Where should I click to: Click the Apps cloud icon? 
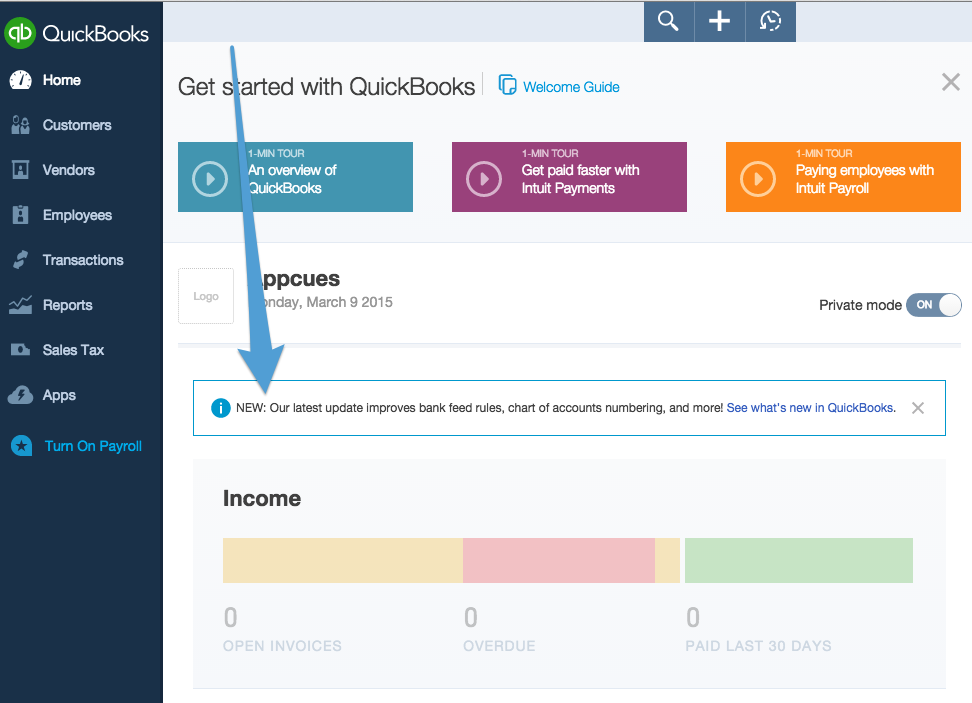(20, 395)
